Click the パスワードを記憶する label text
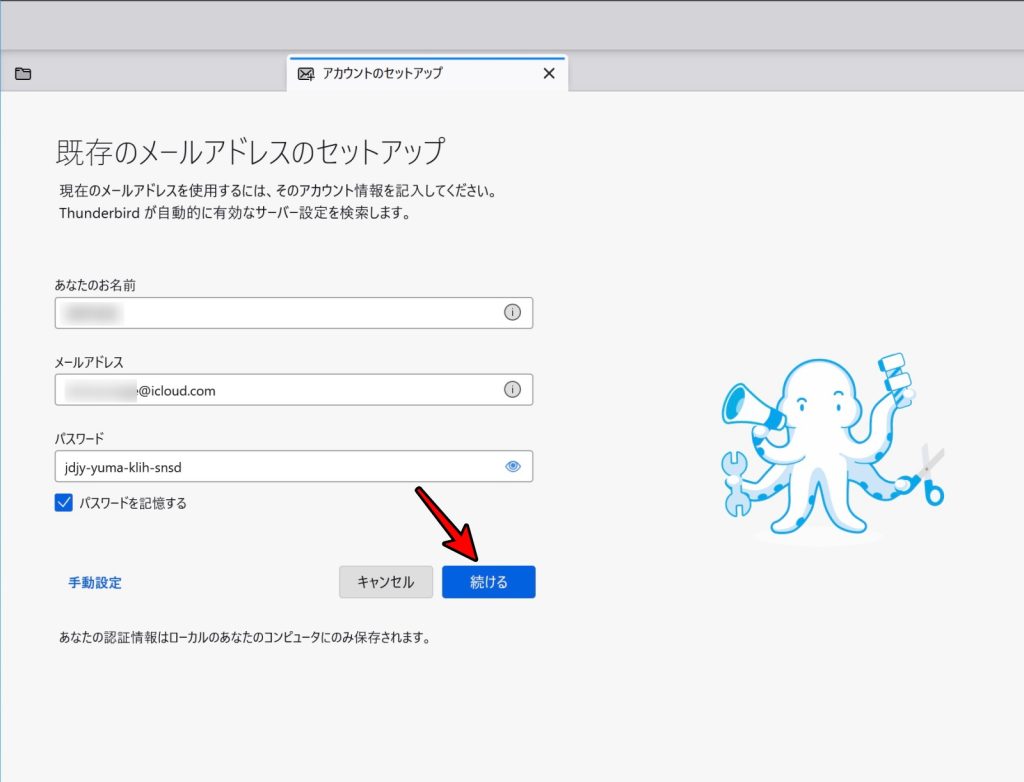This screenshot has height=782, width=1024. [x=133, y=503]
